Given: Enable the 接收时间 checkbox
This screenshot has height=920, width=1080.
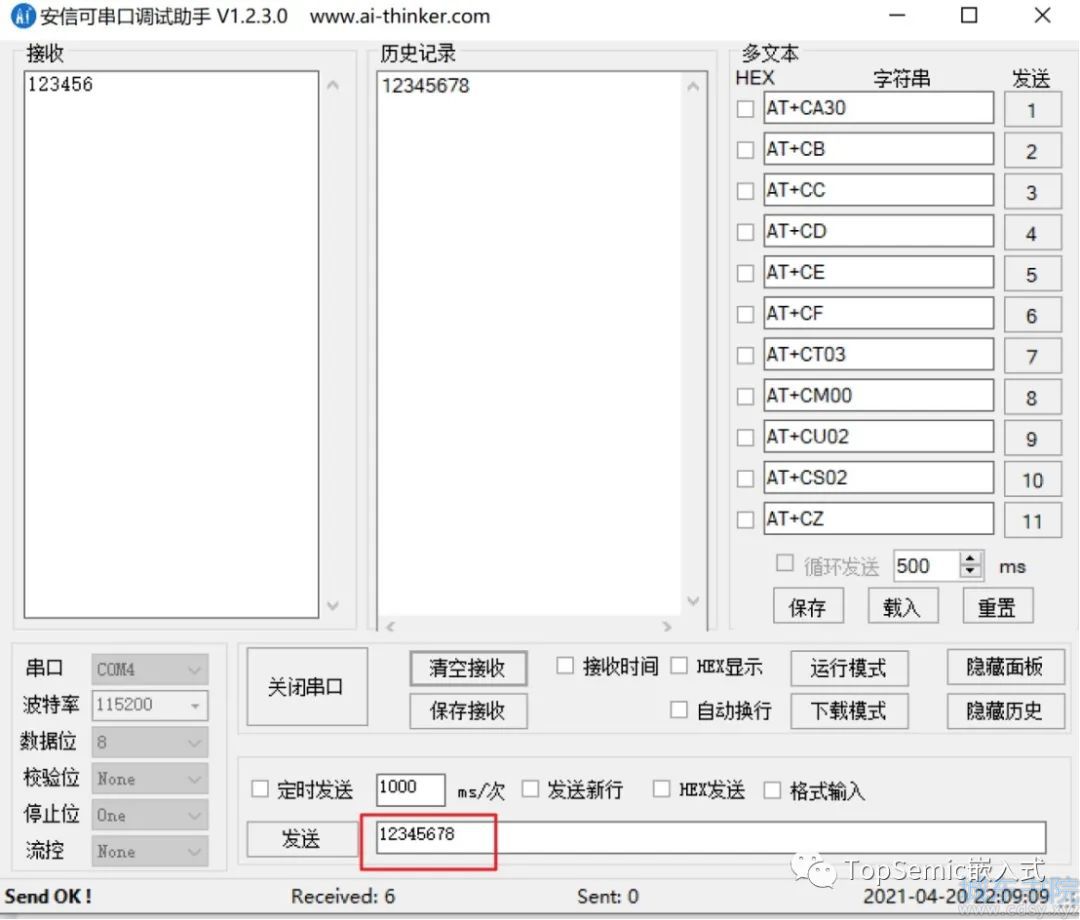Looking at the screenshot, I should [x=565, y=666].
